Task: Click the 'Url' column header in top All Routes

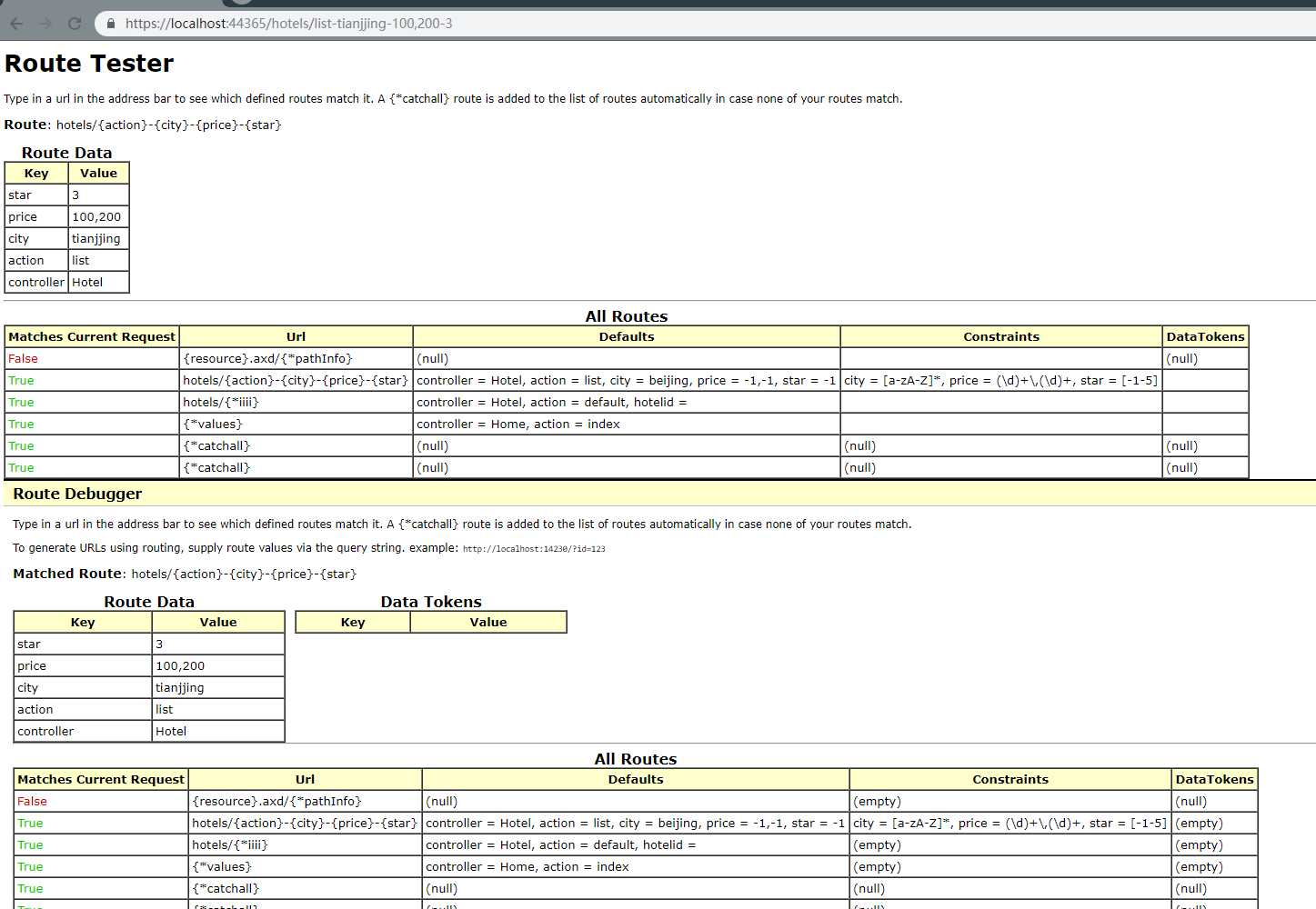Action: tap(296, 337)
